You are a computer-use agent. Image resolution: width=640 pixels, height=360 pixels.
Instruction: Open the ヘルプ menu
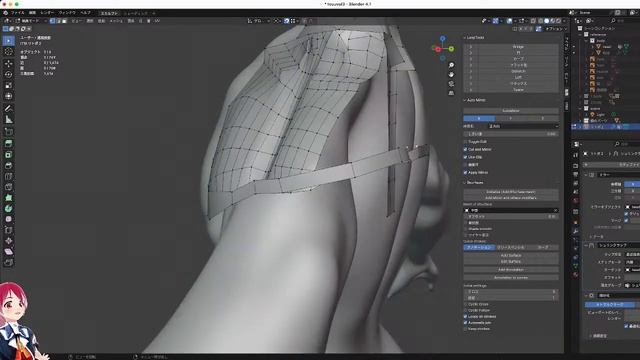[85, 13]
